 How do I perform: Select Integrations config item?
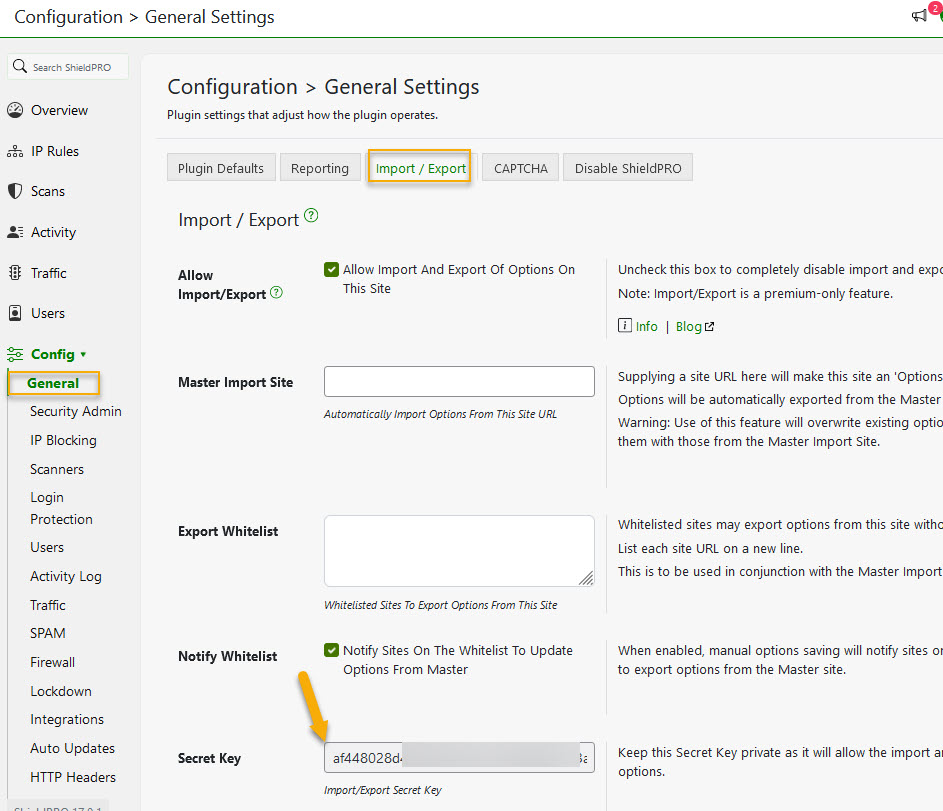click(x=67, y=719)
